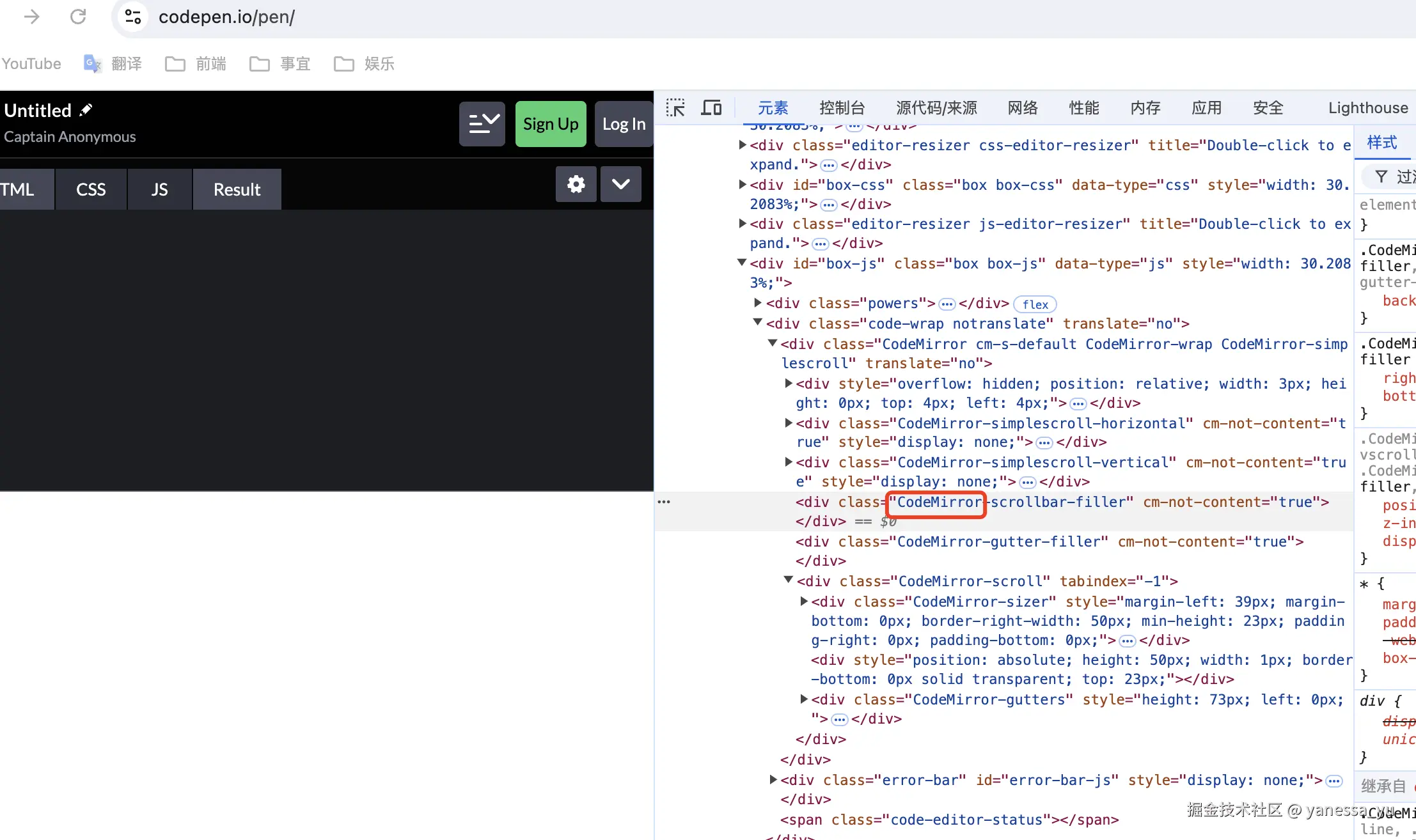The height and width of the screenshot is (840, 1416).
Task: Switch to the 控制台 tab in DevTools
Action: (842, 107)
